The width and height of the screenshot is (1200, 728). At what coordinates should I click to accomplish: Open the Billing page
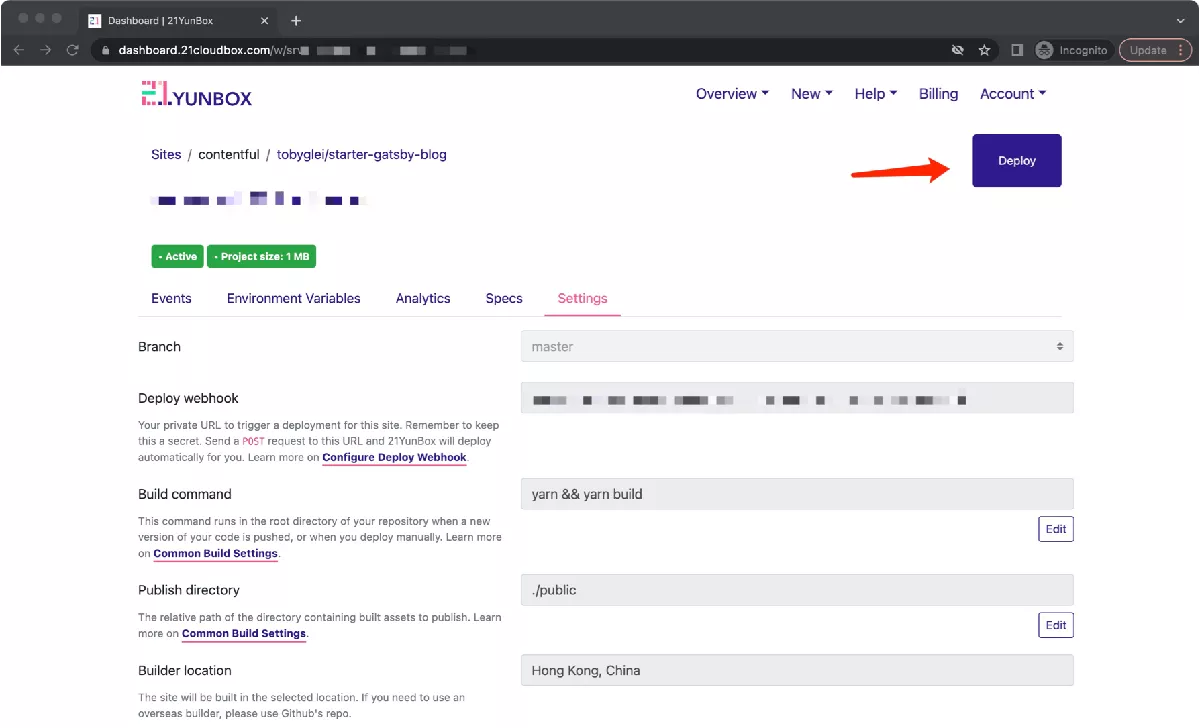(x=938, y=94)
